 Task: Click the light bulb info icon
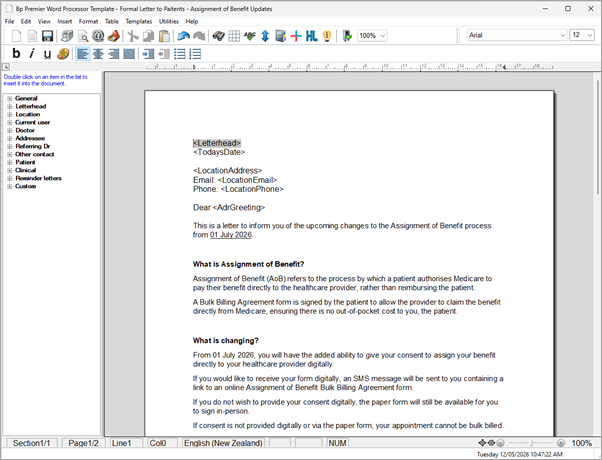327,36
